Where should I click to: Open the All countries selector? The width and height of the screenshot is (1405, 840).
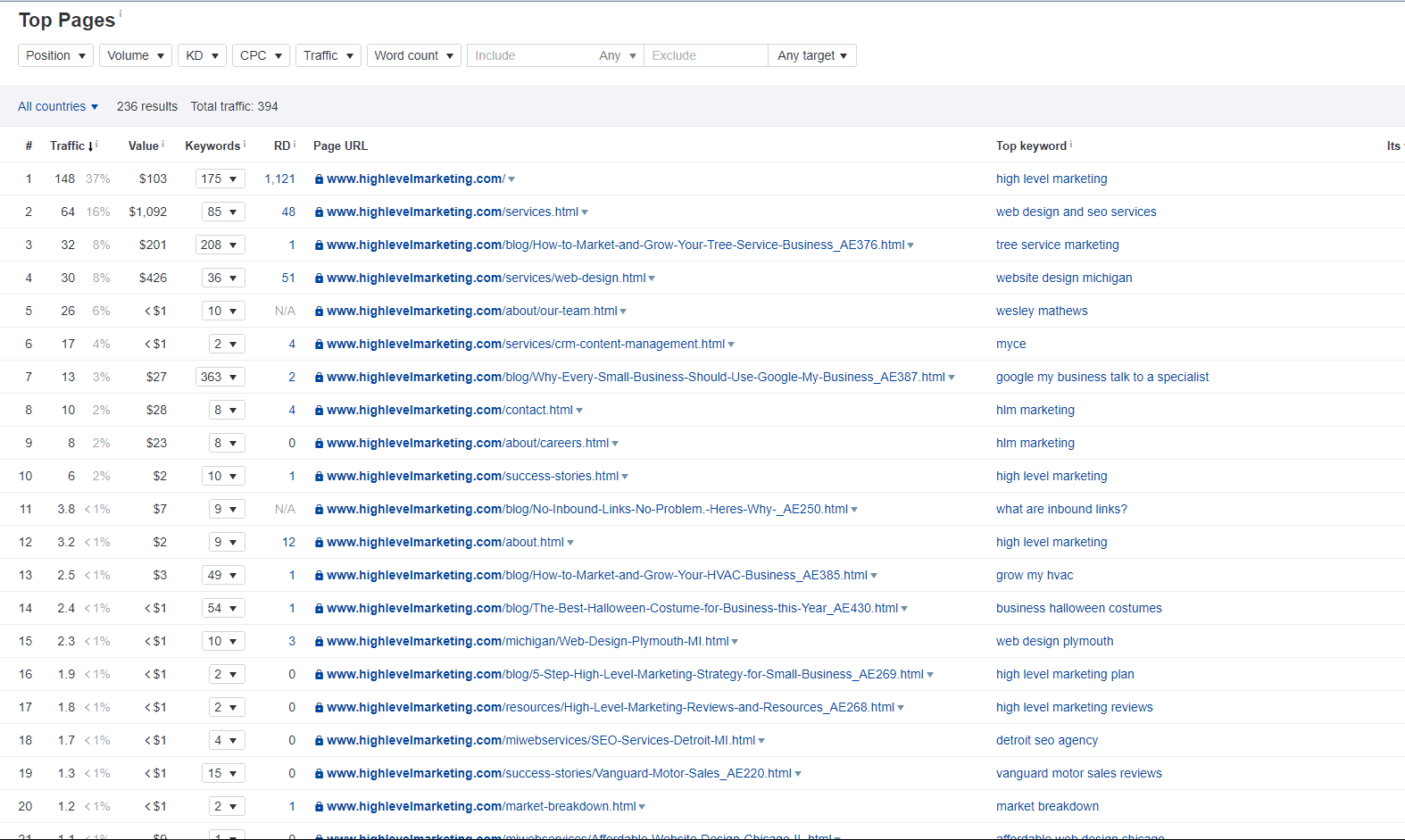click(x=58, y=106)
